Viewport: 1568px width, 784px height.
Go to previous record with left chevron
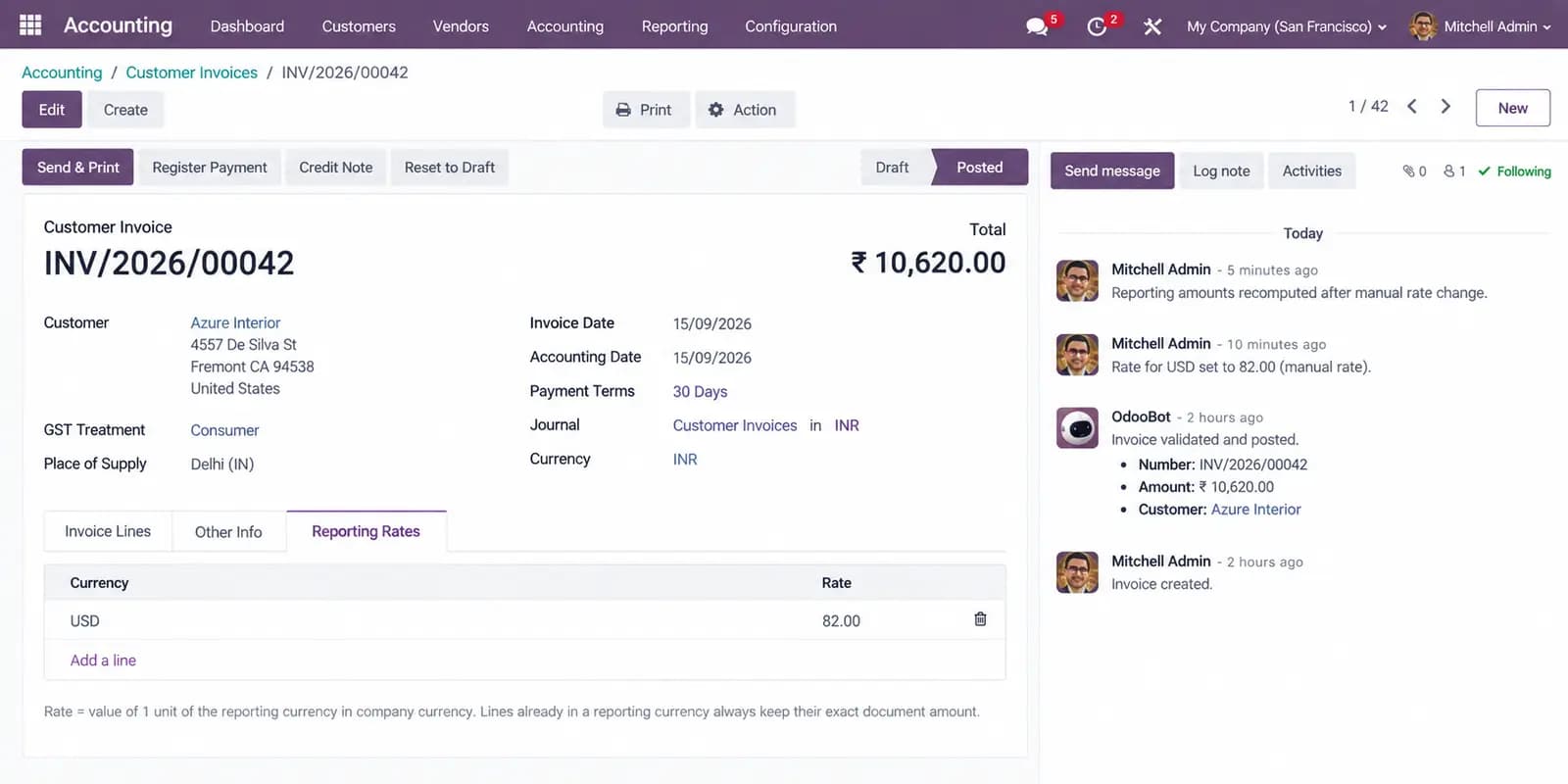tap(1412, 107)
